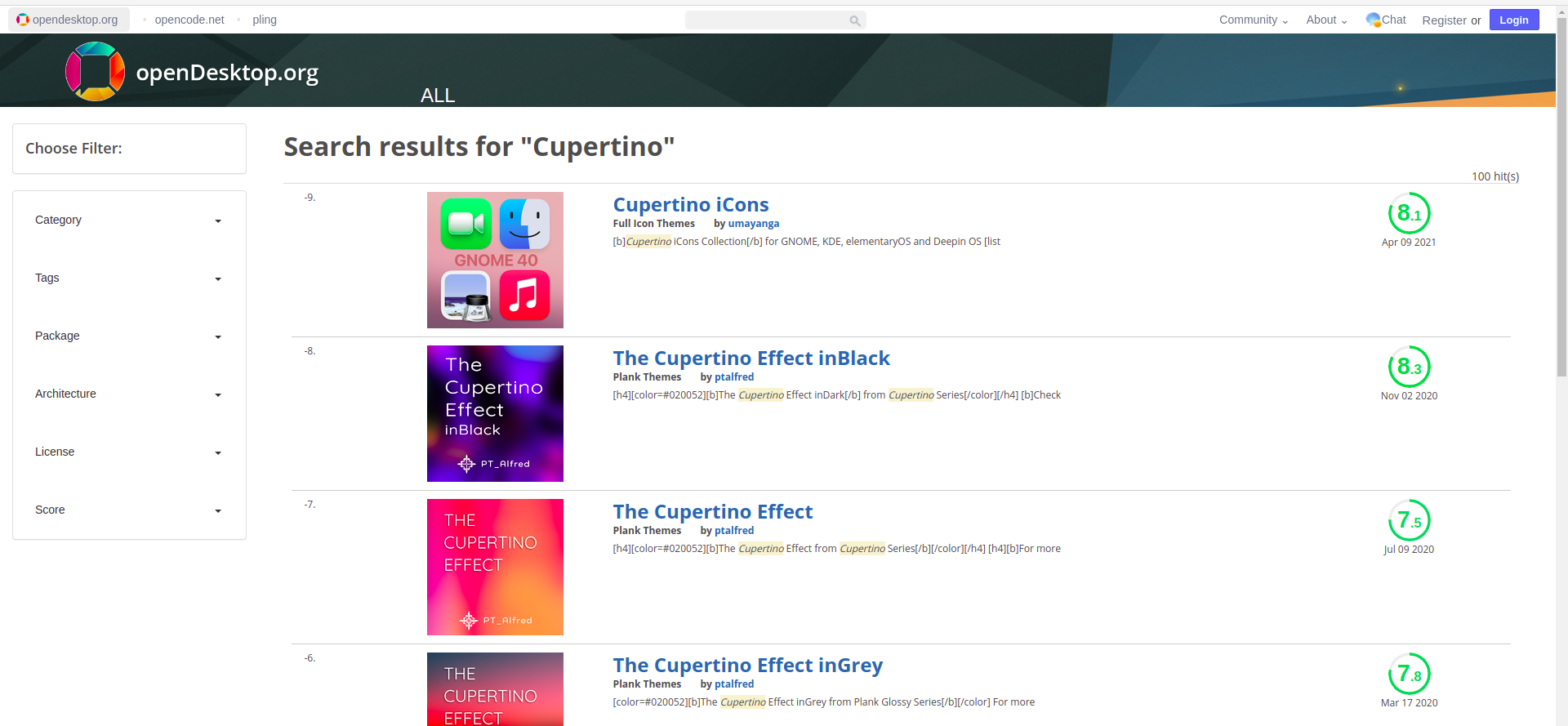Viewport: 1568px width, 726px height.
Task: Focus the top search input field
Action: pos(766,20)
